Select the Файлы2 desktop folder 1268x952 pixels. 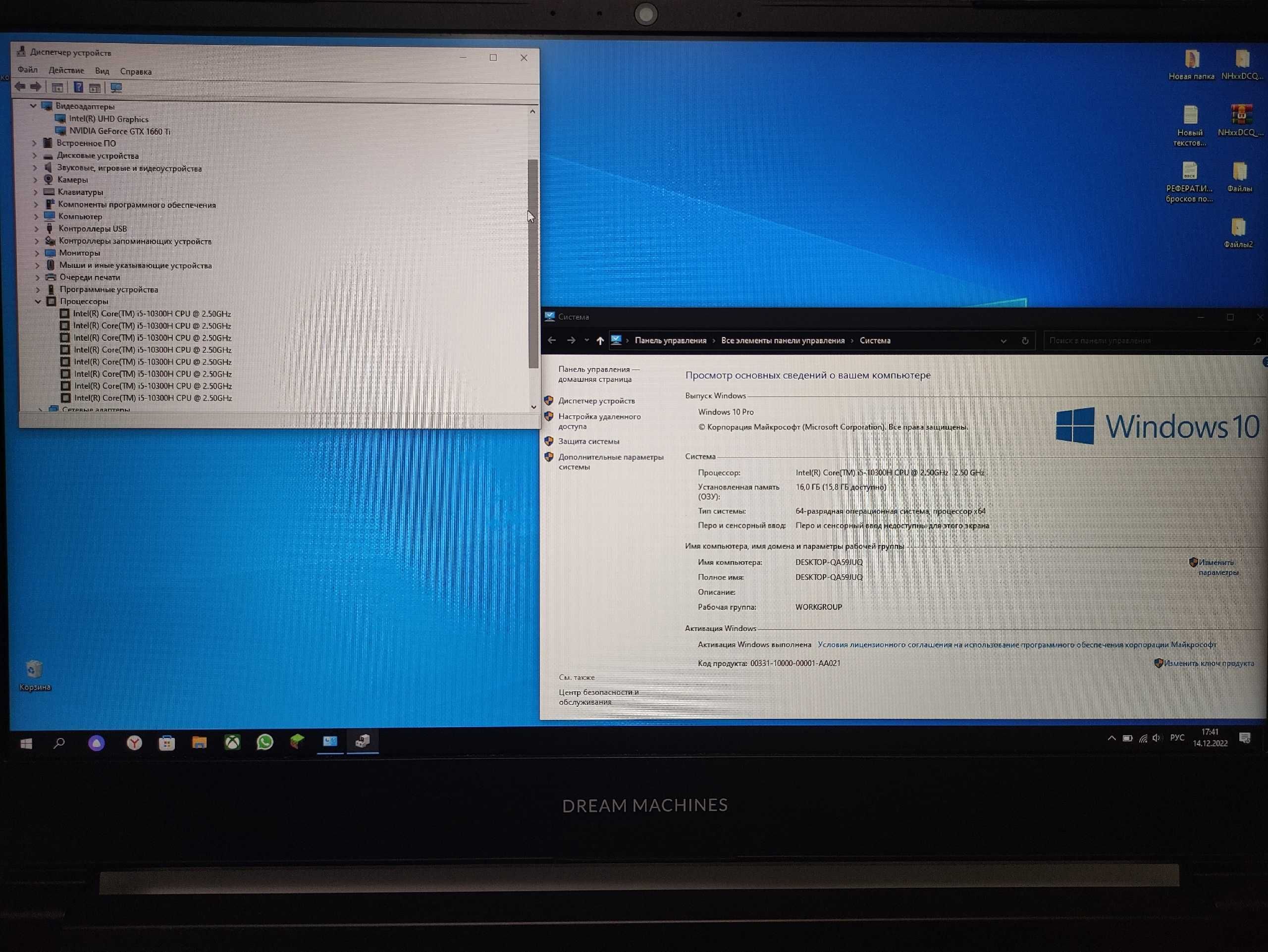click(x=1238, y=233)
